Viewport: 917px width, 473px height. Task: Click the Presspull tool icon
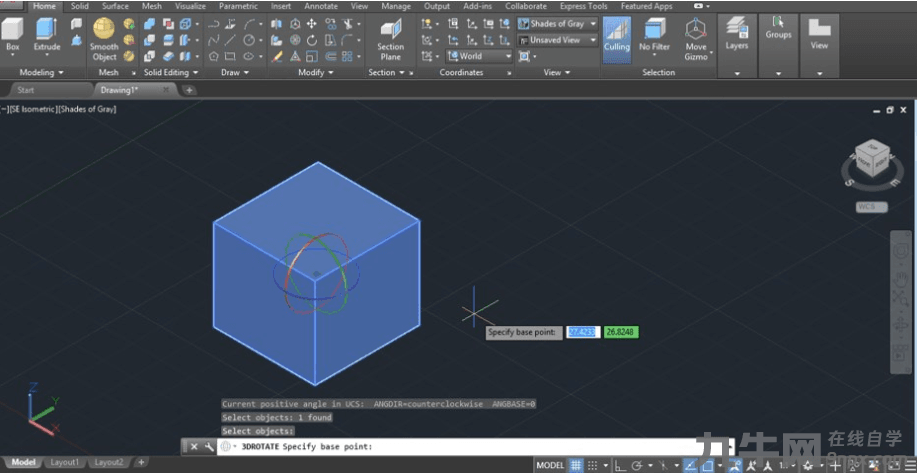(x=76, y=40)
